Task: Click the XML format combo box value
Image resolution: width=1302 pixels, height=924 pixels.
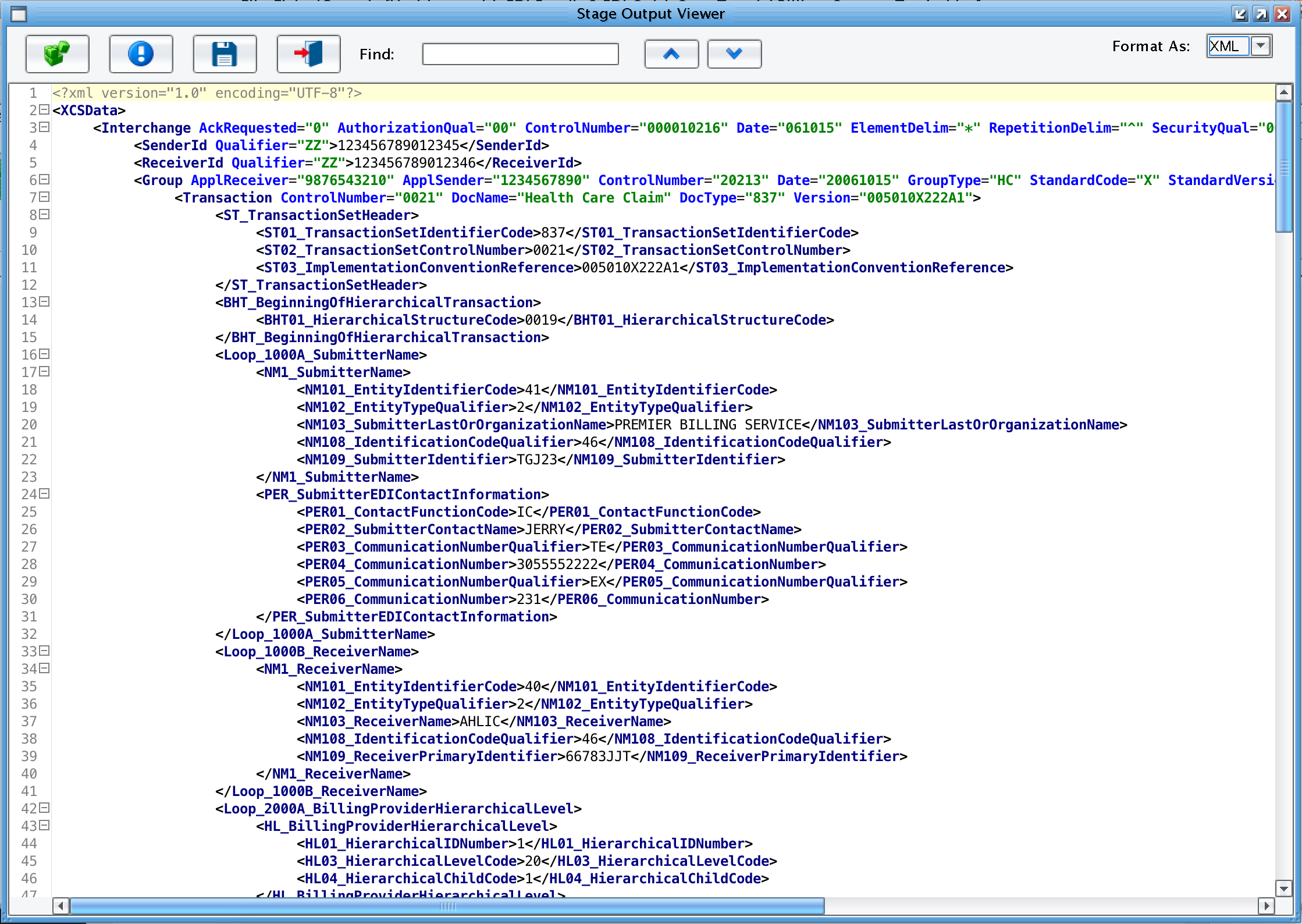Action: [x=1228, y=46]
